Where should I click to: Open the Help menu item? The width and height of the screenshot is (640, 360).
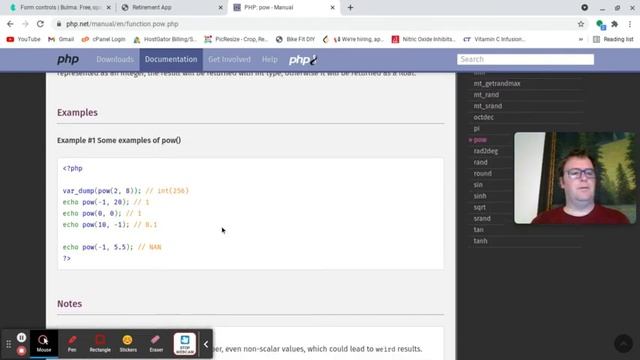pos(269,60)
